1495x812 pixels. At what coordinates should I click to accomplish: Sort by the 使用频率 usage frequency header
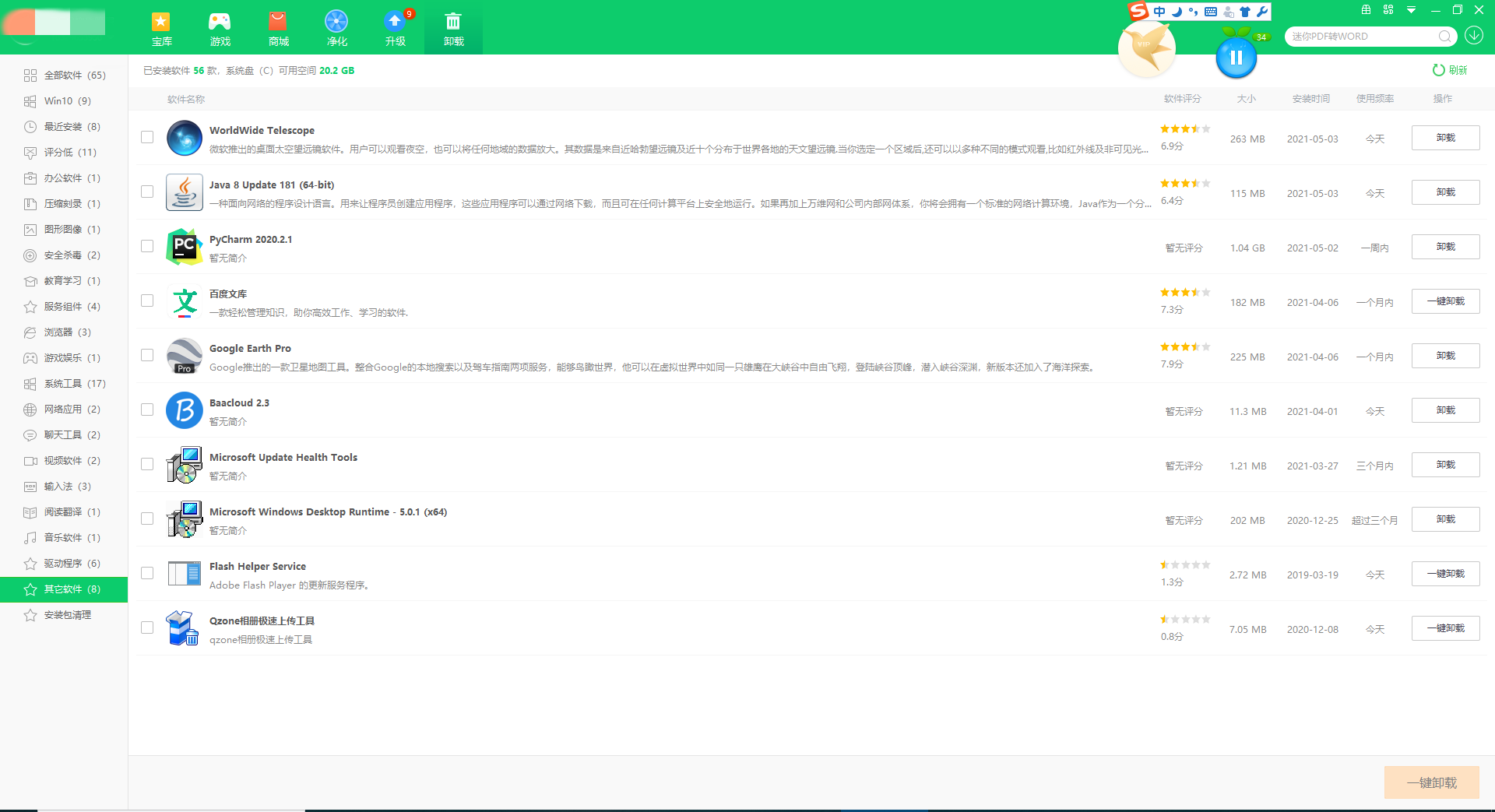point(1375,99)
